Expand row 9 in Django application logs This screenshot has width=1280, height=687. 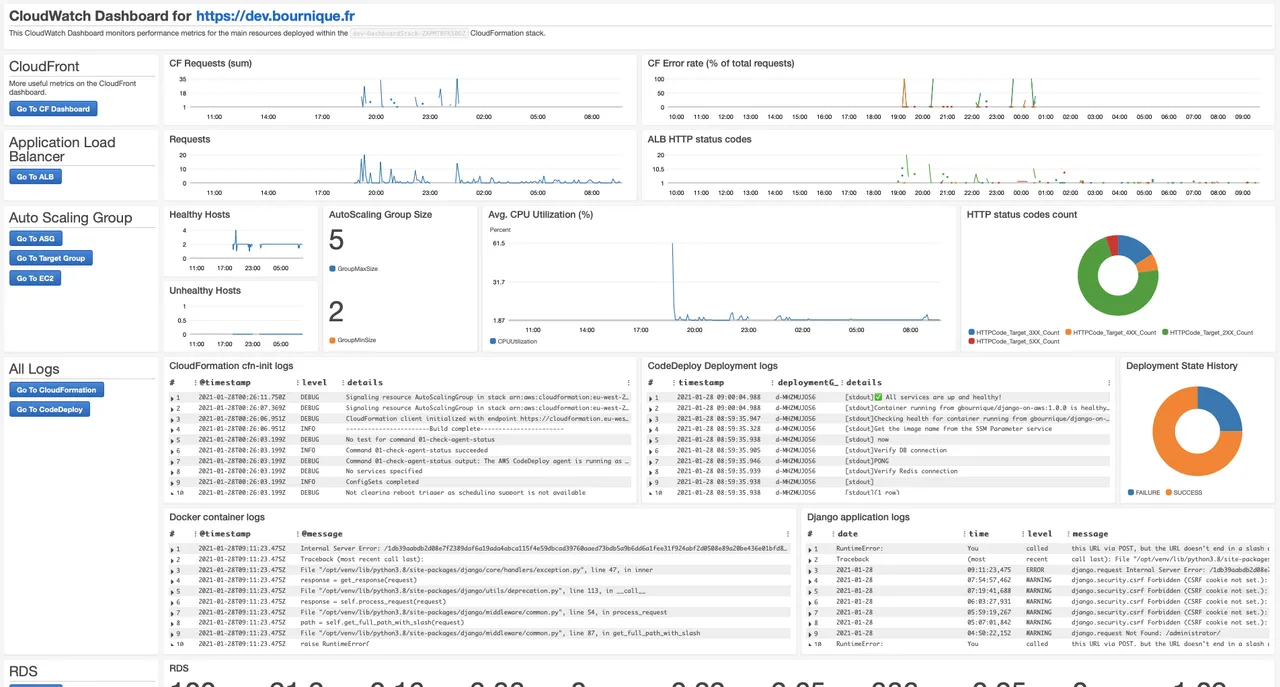pyautogui.click(x=811, y=633)
